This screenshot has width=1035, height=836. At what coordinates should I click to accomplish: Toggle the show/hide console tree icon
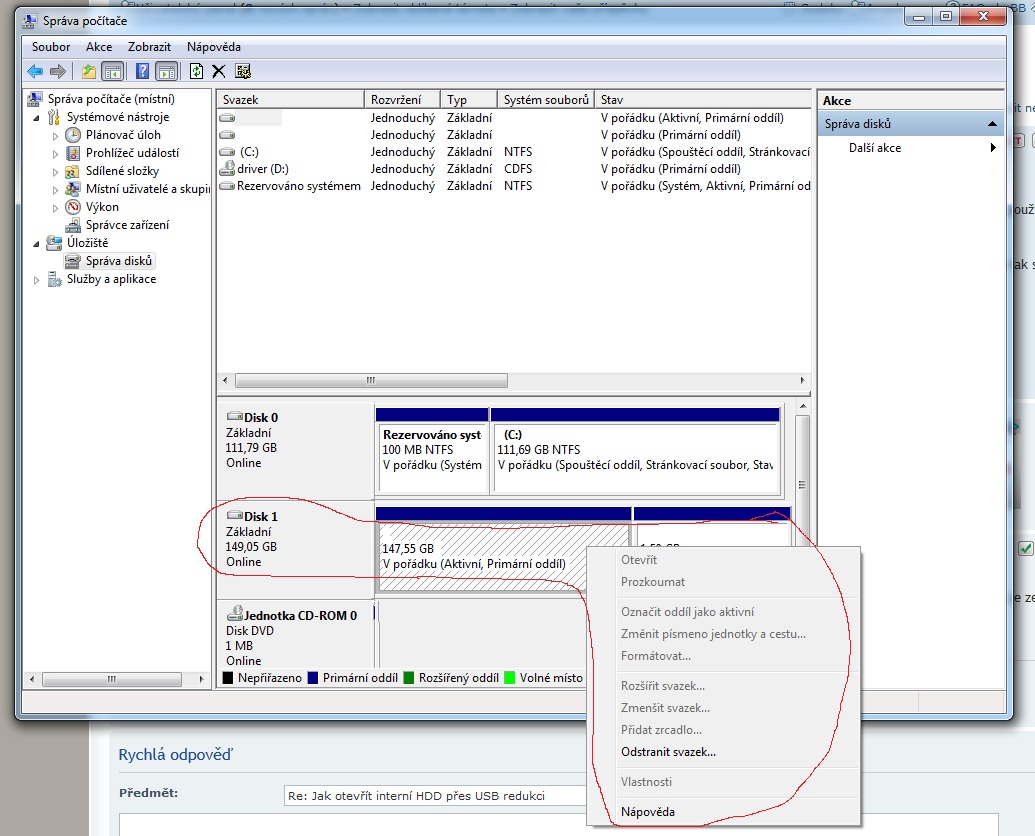click(x=113, y=71)
